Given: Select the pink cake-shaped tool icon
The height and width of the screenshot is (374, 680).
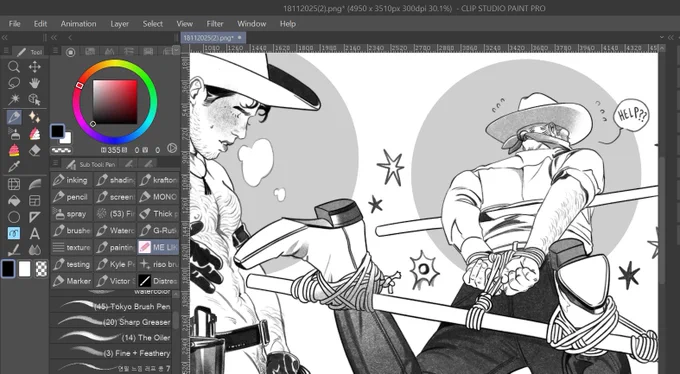Looking at the screenshot, I should point(14,150).
